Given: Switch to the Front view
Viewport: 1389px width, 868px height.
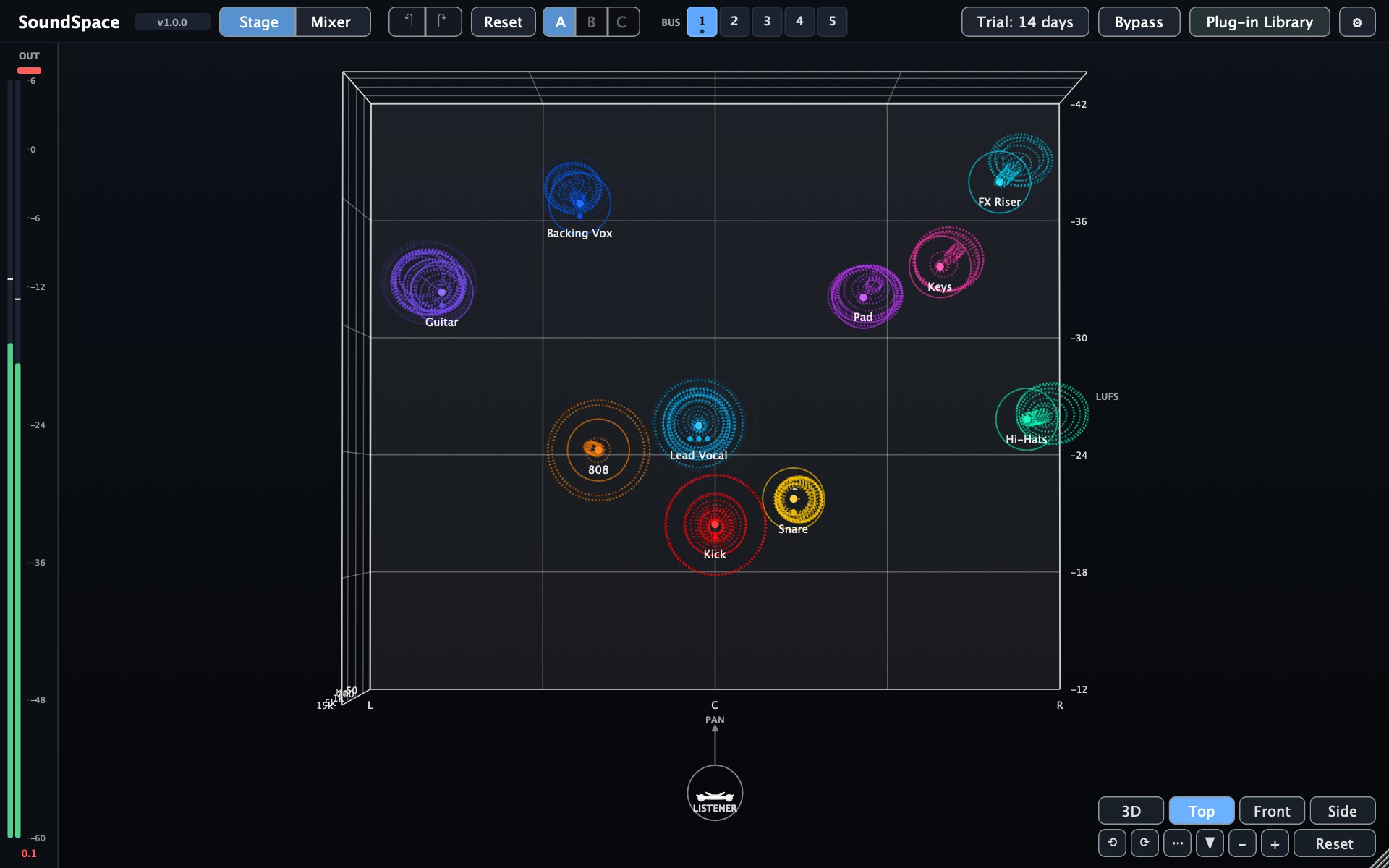Looking at the screenshot, I should click(1272, 811).
